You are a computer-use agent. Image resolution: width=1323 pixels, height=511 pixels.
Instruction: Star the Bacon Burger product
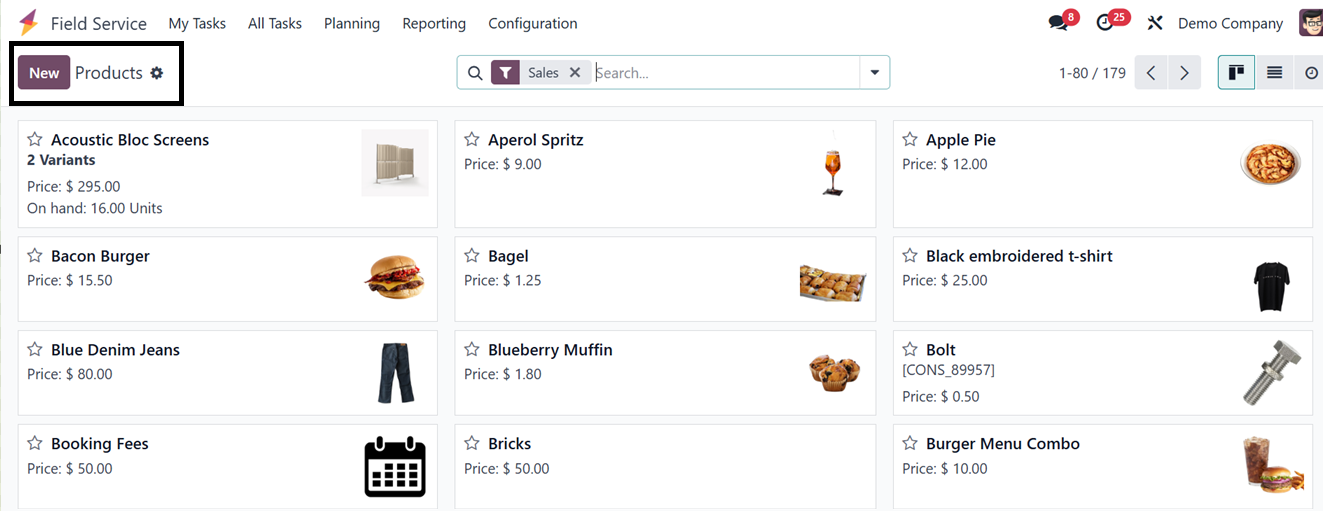(x=35, y=256)
